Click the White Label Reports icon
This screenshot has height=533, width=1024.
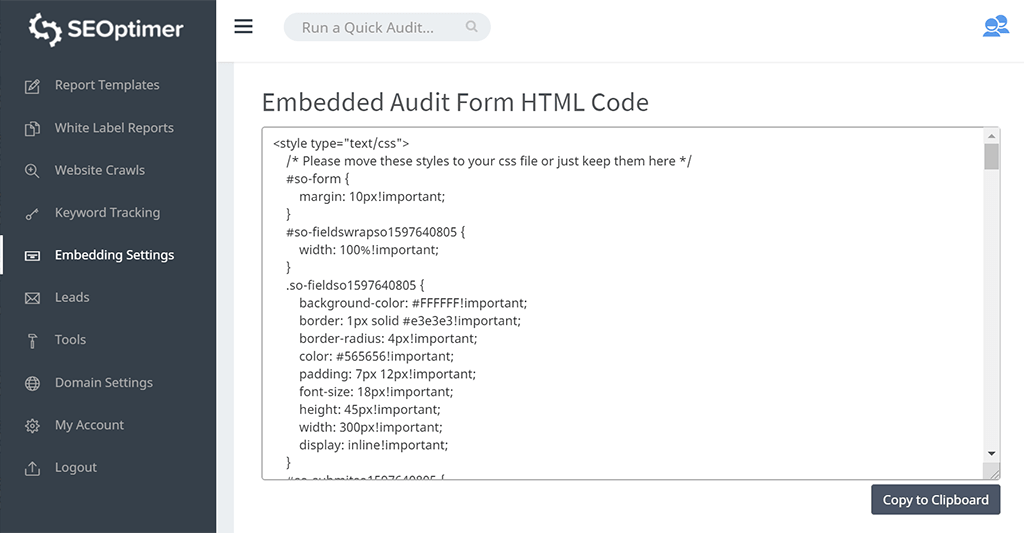(x=33, y=128)
